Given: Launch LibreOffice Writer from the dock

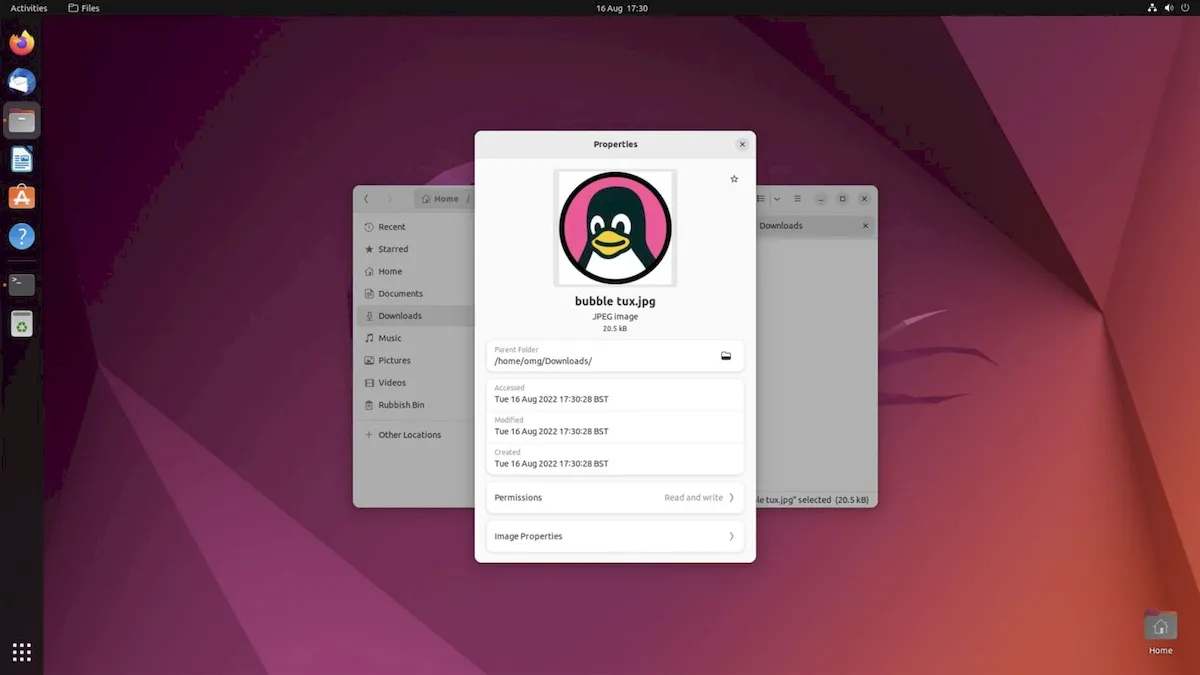Looking at the screenshot, I should click(x=22, y=159).
